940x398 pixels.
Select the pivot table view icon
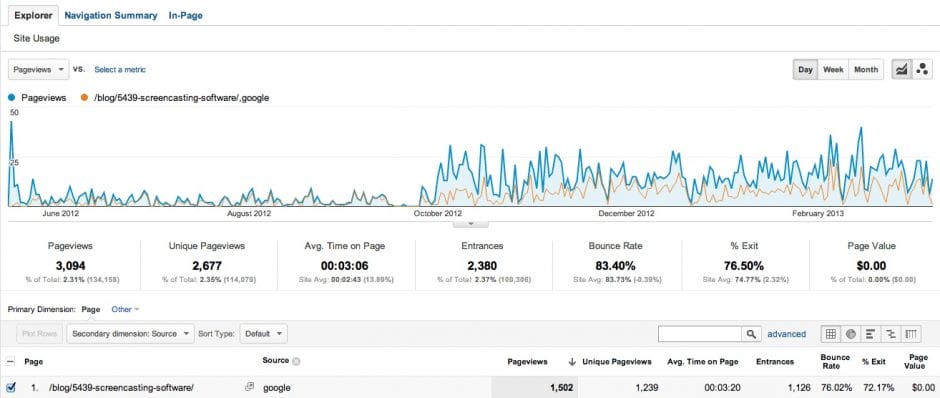(x=911, y=334)
